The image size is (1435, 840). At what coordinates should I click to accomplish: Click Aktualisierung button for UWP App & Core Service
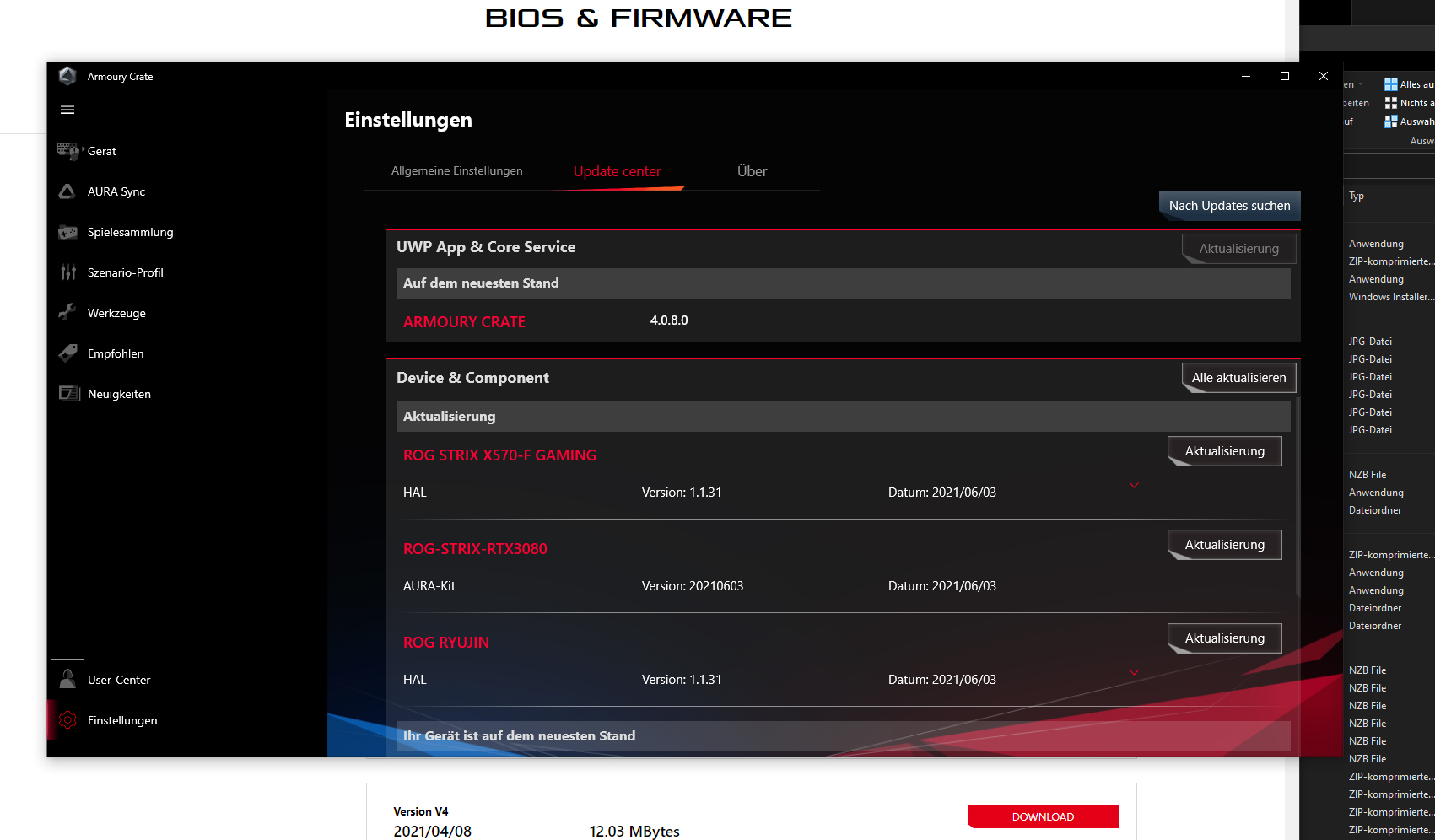(x=1238, y=249)
